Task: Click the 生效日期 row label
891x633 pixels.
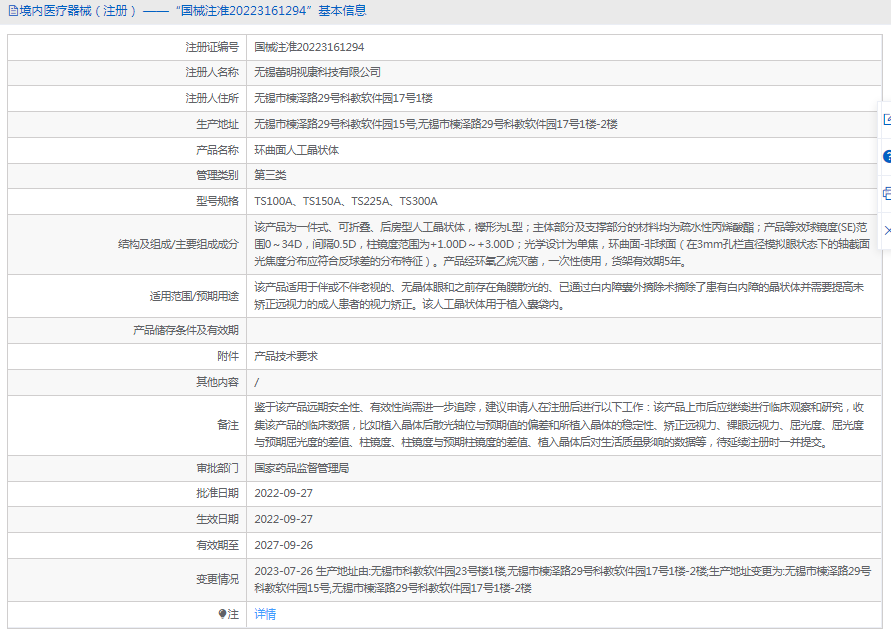Action: [x=218, y=519]
